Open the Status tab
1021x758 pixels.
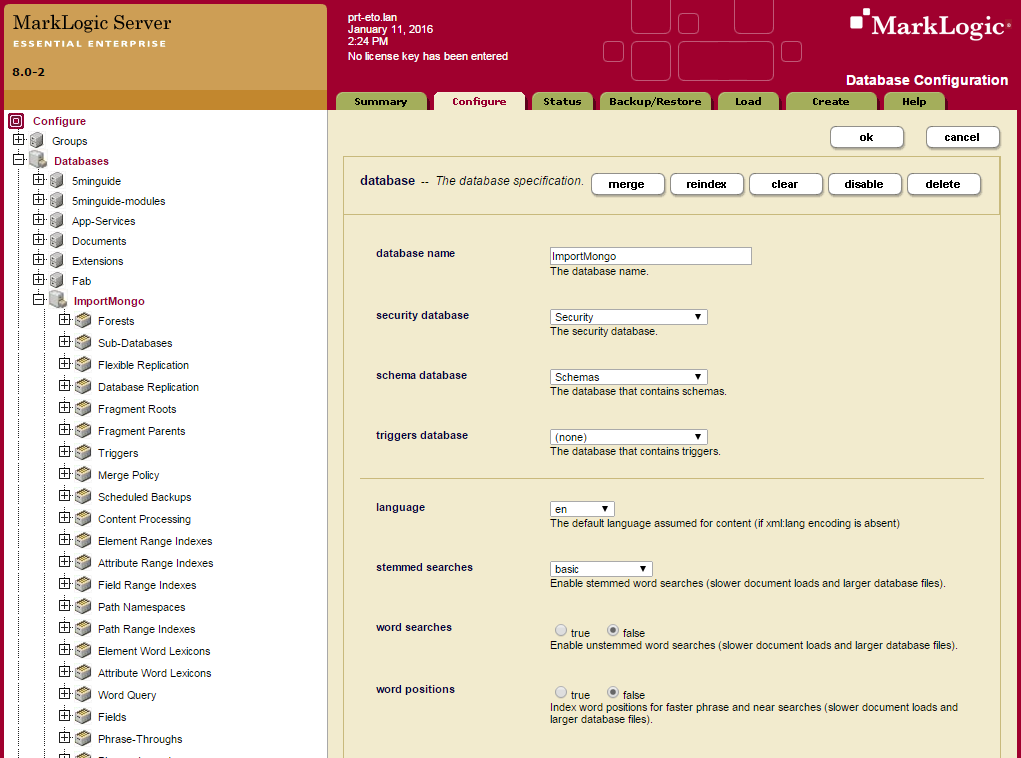click(562, 102)
